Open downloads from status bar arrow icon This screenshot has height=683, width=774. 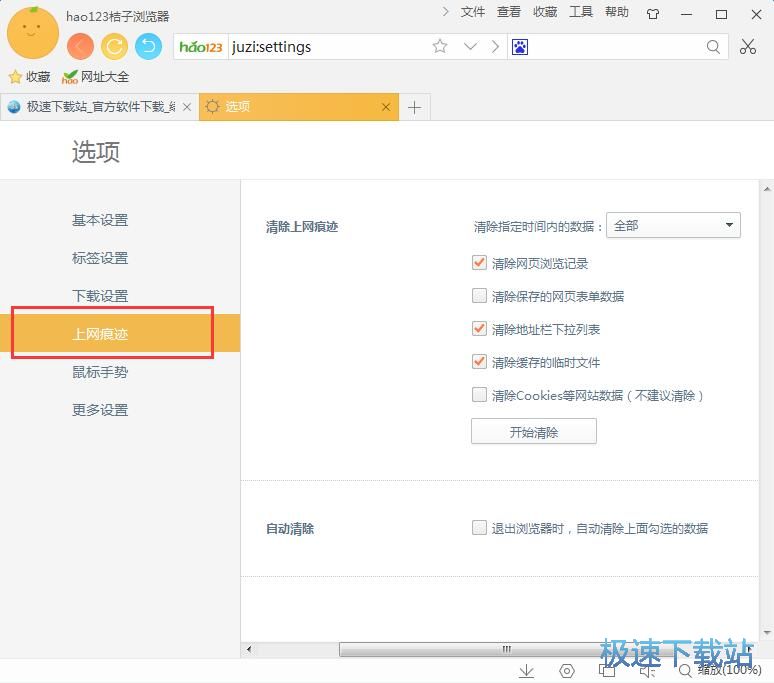click(527, 671)
